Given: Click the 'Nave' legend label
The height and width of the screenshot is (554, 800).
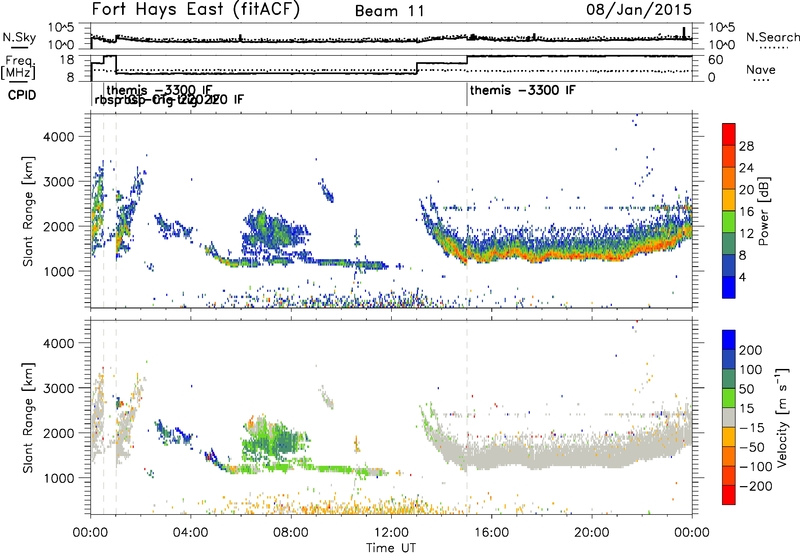Looking at the screenshot, I should [x=760, y=69].
